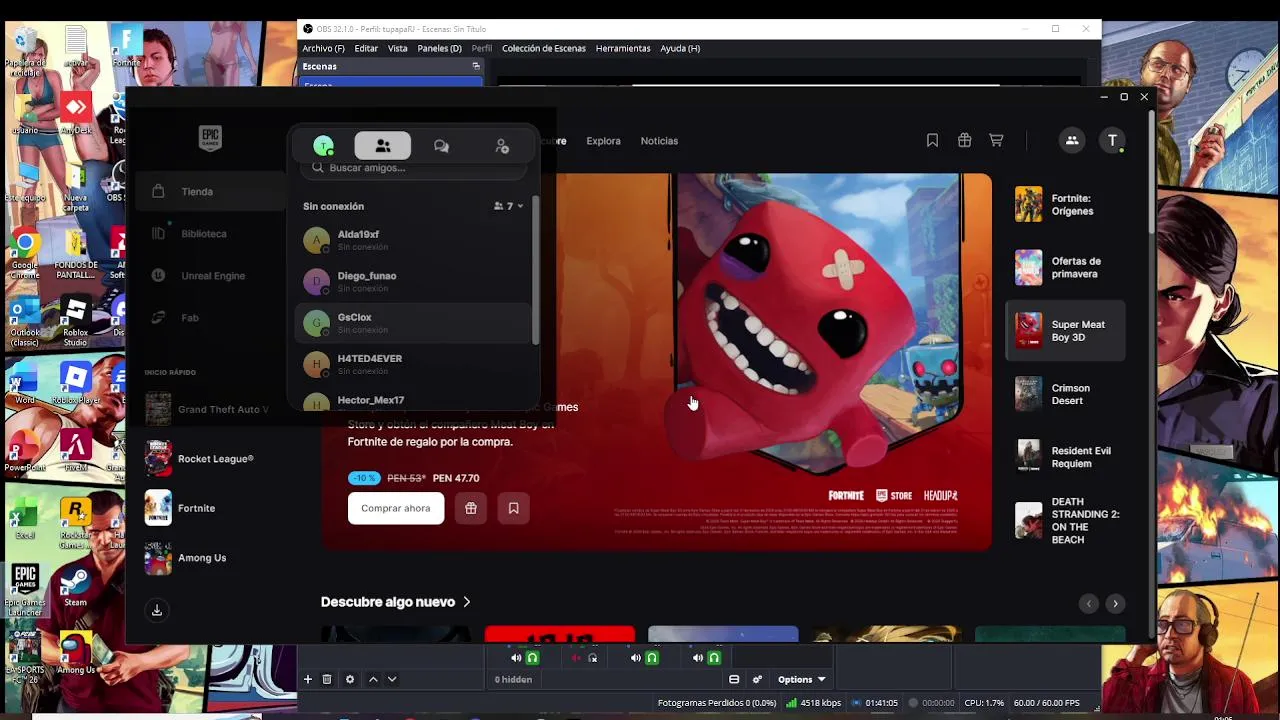Screen dimensions: 1280x720
Task: Open Rockstar Games Launcher desktop icon
Action: 75,522
